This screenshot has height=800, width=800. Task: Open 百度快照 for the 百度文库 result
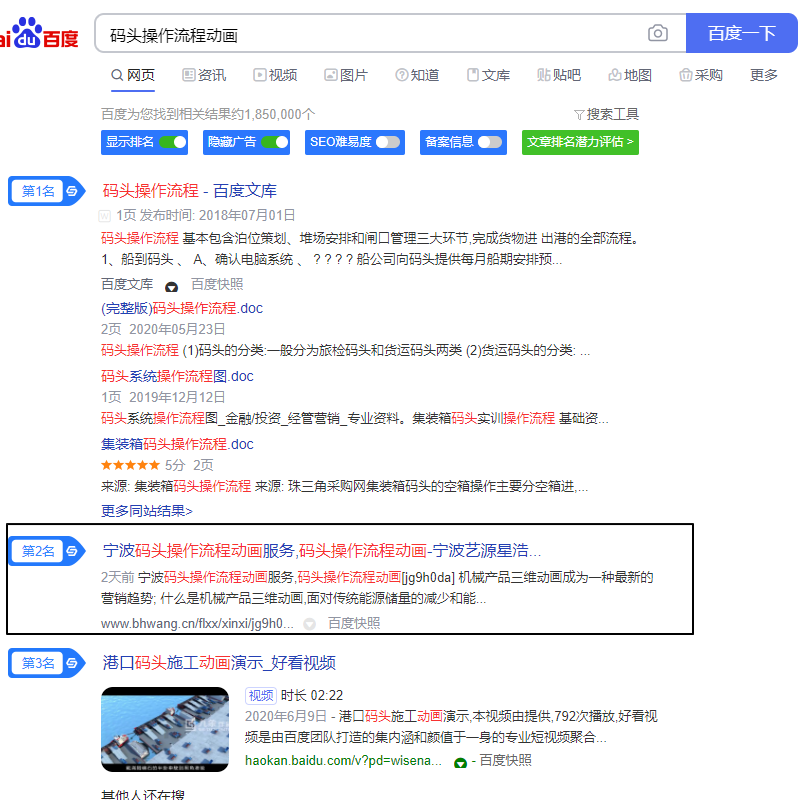coord(217,284)
